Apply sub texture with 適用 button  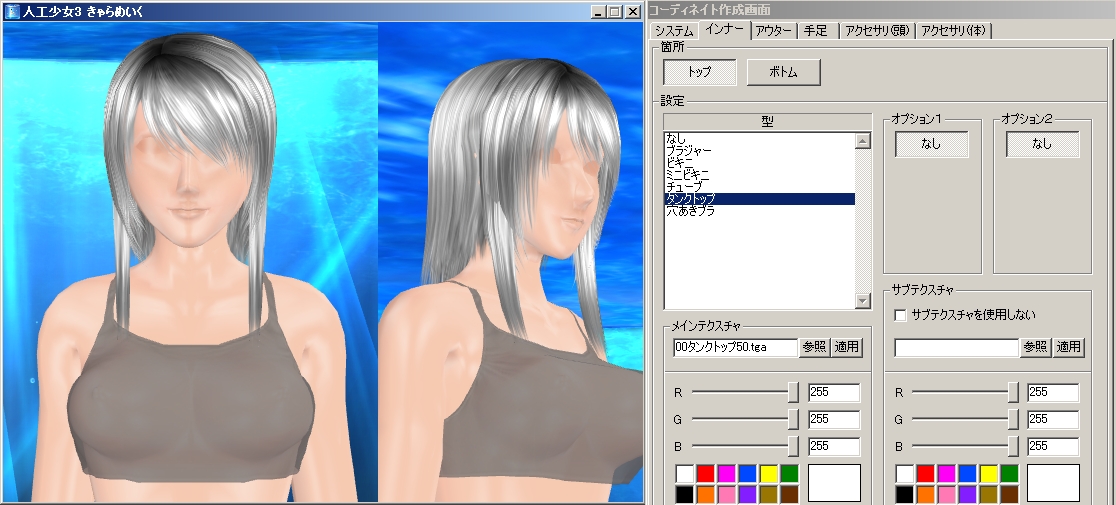pos(1069,347)
